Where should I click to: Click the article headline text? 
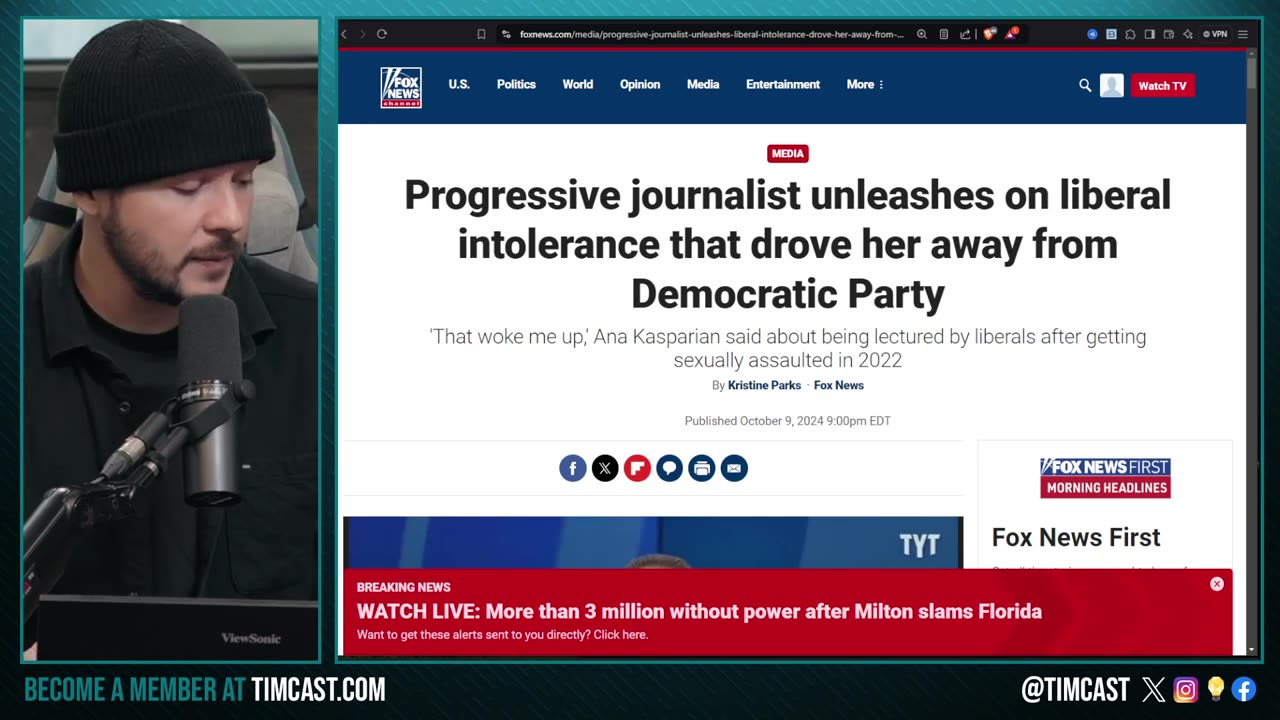coord(788,245)
